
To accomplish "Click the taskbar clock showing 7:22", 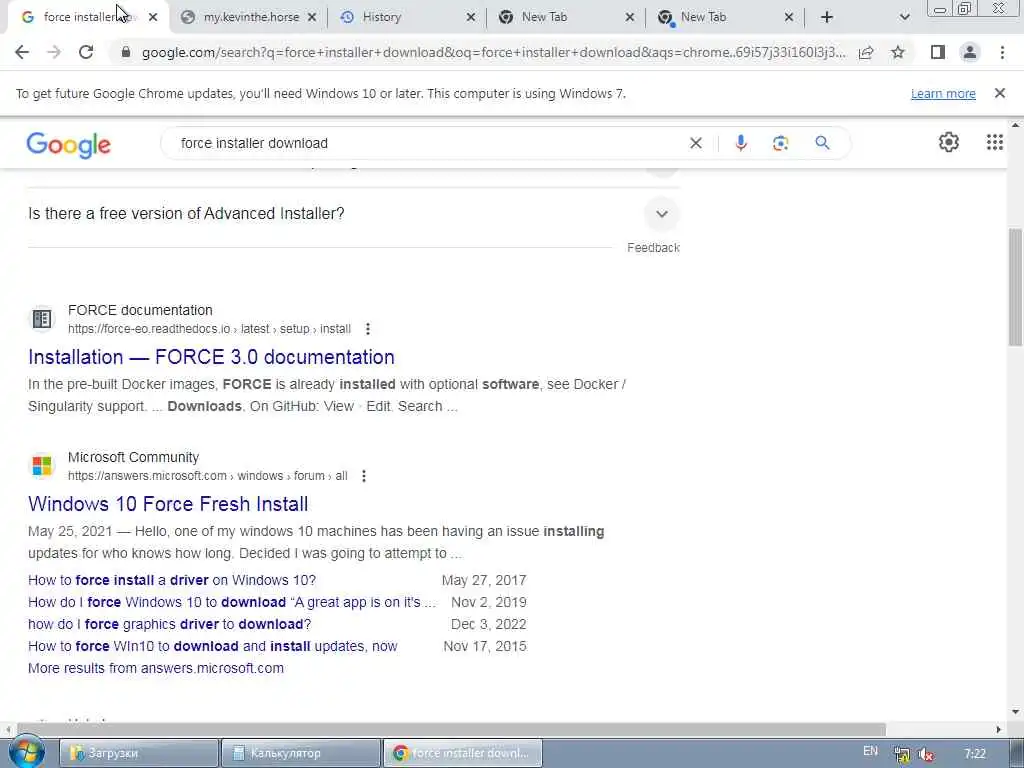I will pyautogui.click(x=974, y=754).
